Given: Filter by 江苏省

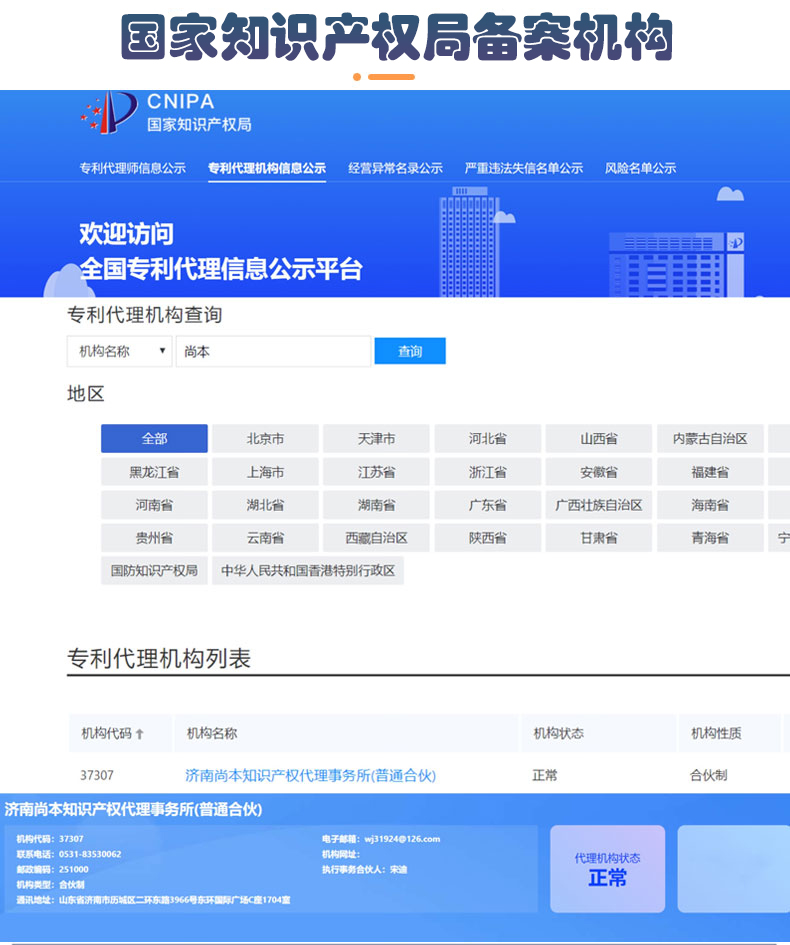Looking at the screenshot, I should point(377,472).
